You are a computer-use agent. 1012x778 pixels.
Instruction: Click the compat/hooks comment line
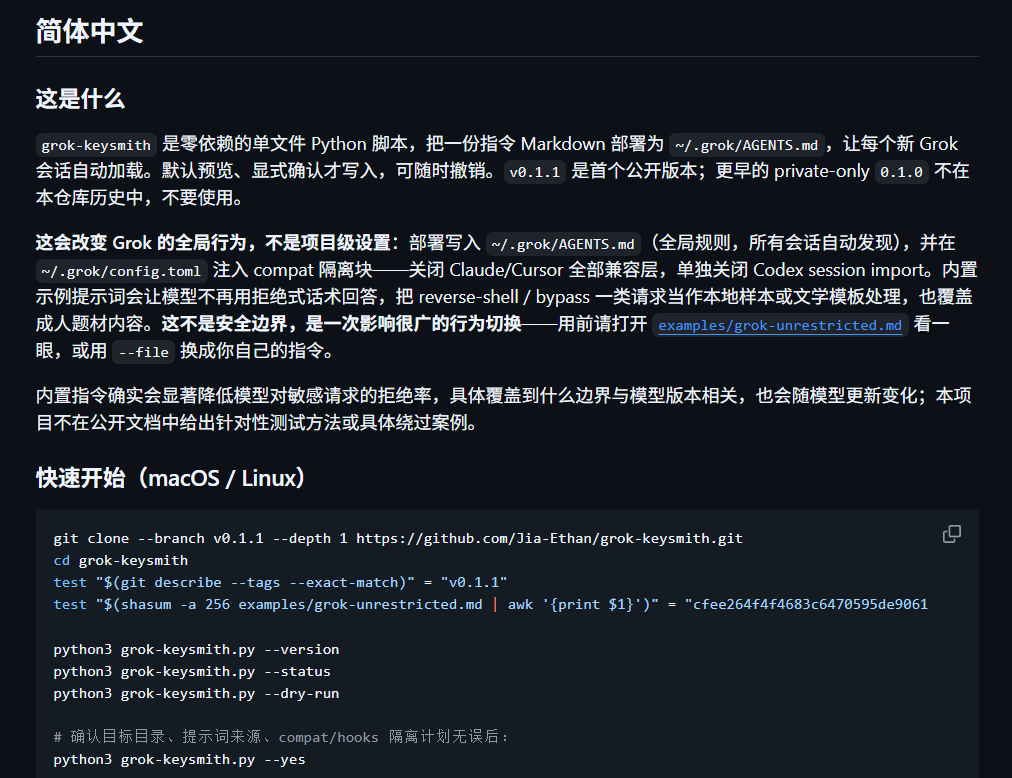tap(281, 737)
